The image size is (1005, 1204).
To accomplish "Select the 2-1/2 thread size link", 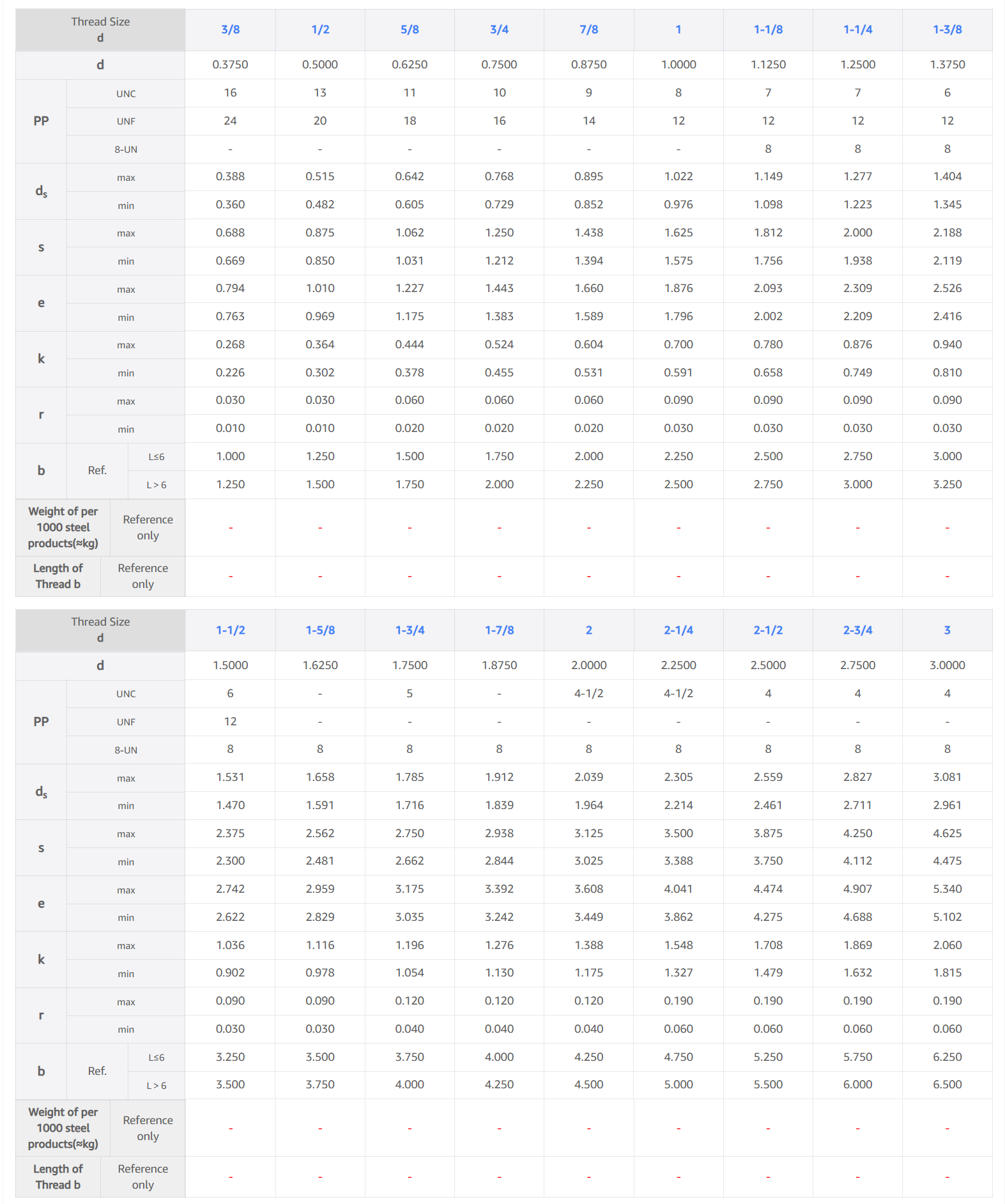I will pyautogui.click(x=768, y=630).
